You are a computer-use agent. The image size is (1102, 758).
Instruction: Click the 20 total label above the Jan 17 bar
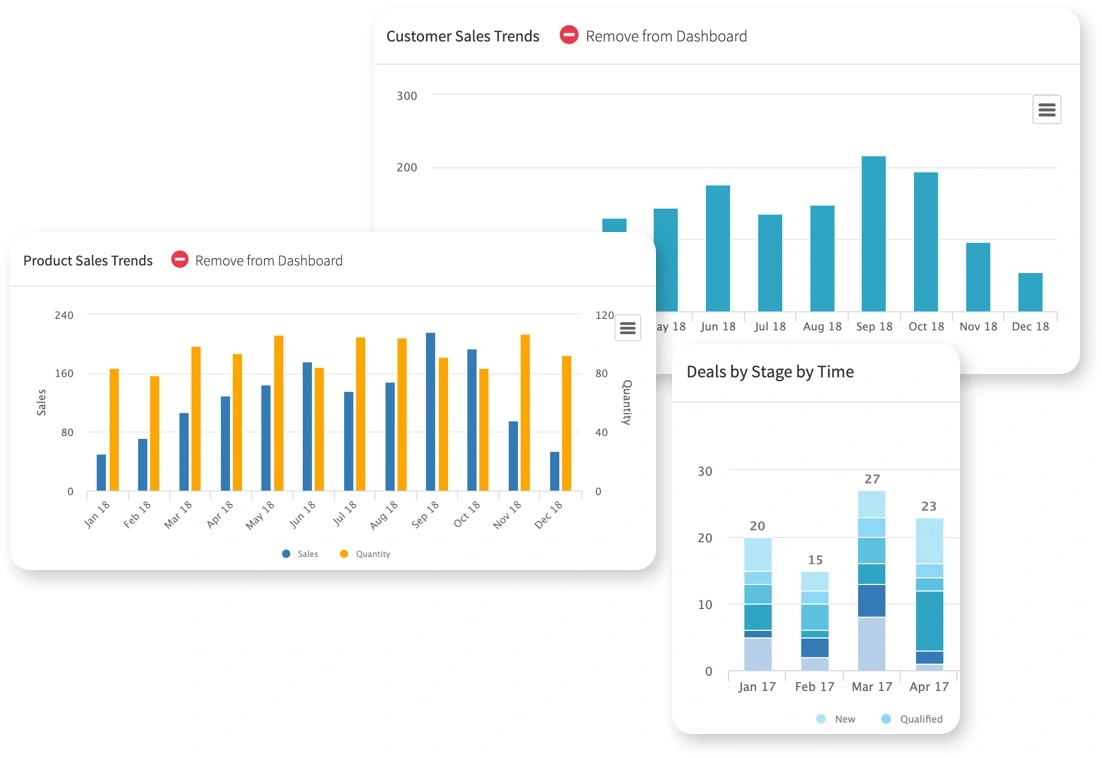pos(758,526)
